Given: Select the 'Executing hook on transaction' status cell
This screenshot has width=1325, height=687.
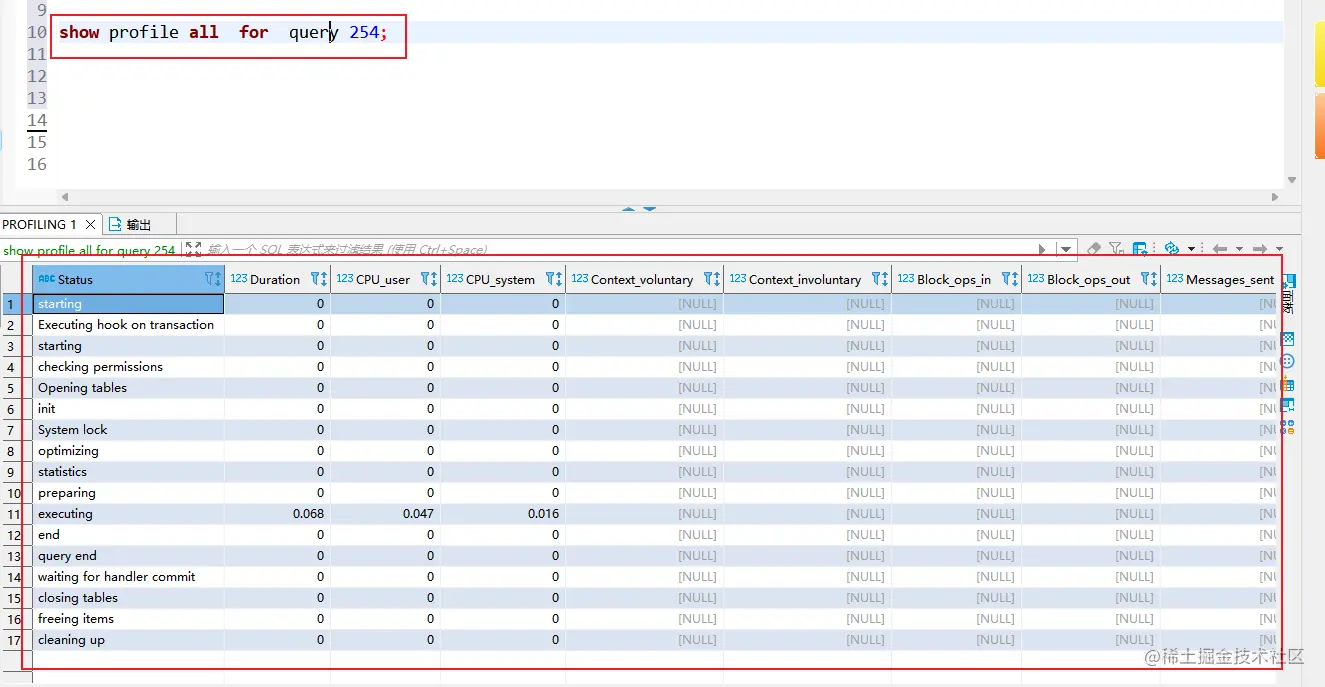Looking at the screenshot, I should 128,325.
